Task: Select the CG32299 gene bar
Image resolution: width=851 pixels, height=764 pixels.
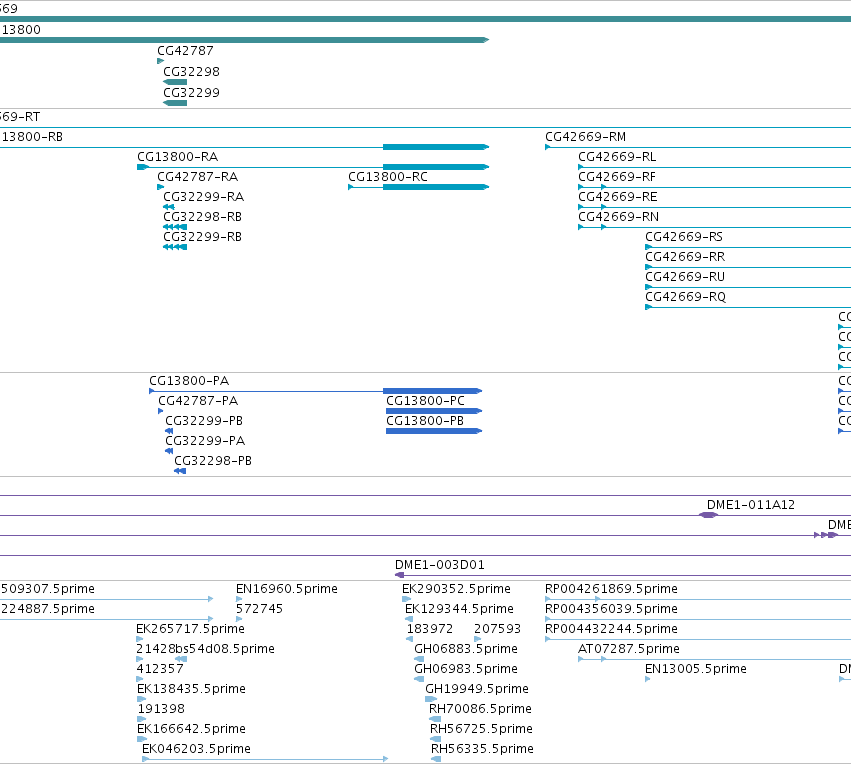Action: point(175,103)
